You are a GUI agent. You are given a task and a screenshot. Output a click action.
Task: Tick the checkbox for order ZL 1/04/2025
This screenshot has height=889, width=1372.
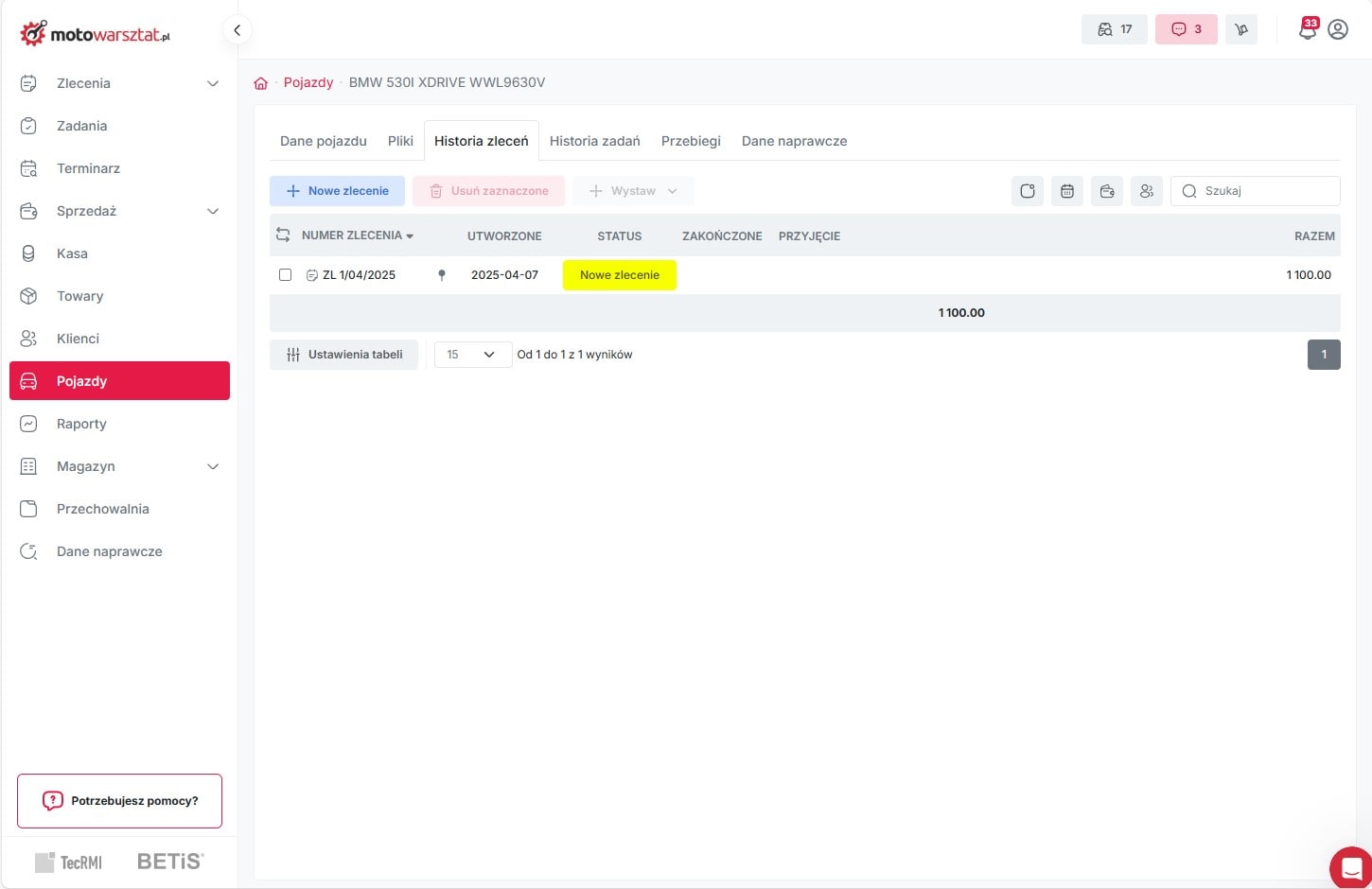click(285, 275)
